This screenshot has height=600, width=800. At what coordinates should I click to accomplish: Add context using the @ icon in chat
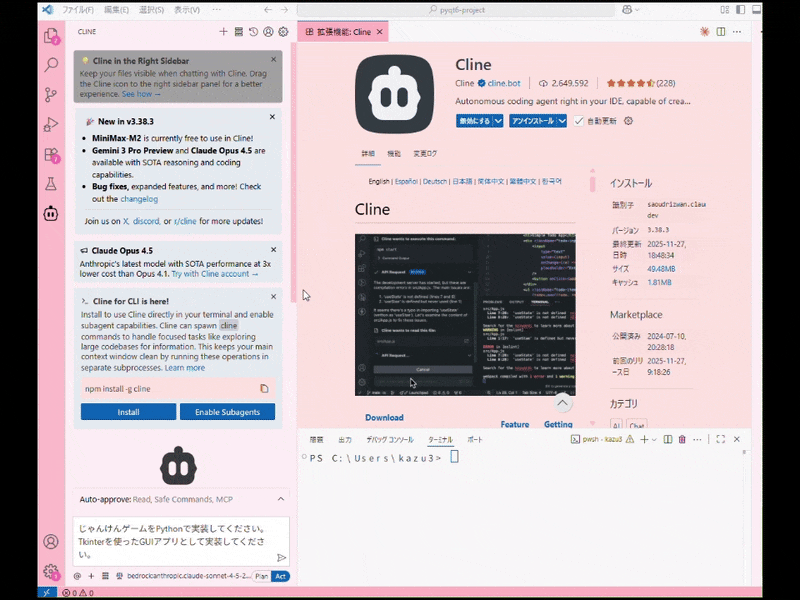[x=77, y=576]
